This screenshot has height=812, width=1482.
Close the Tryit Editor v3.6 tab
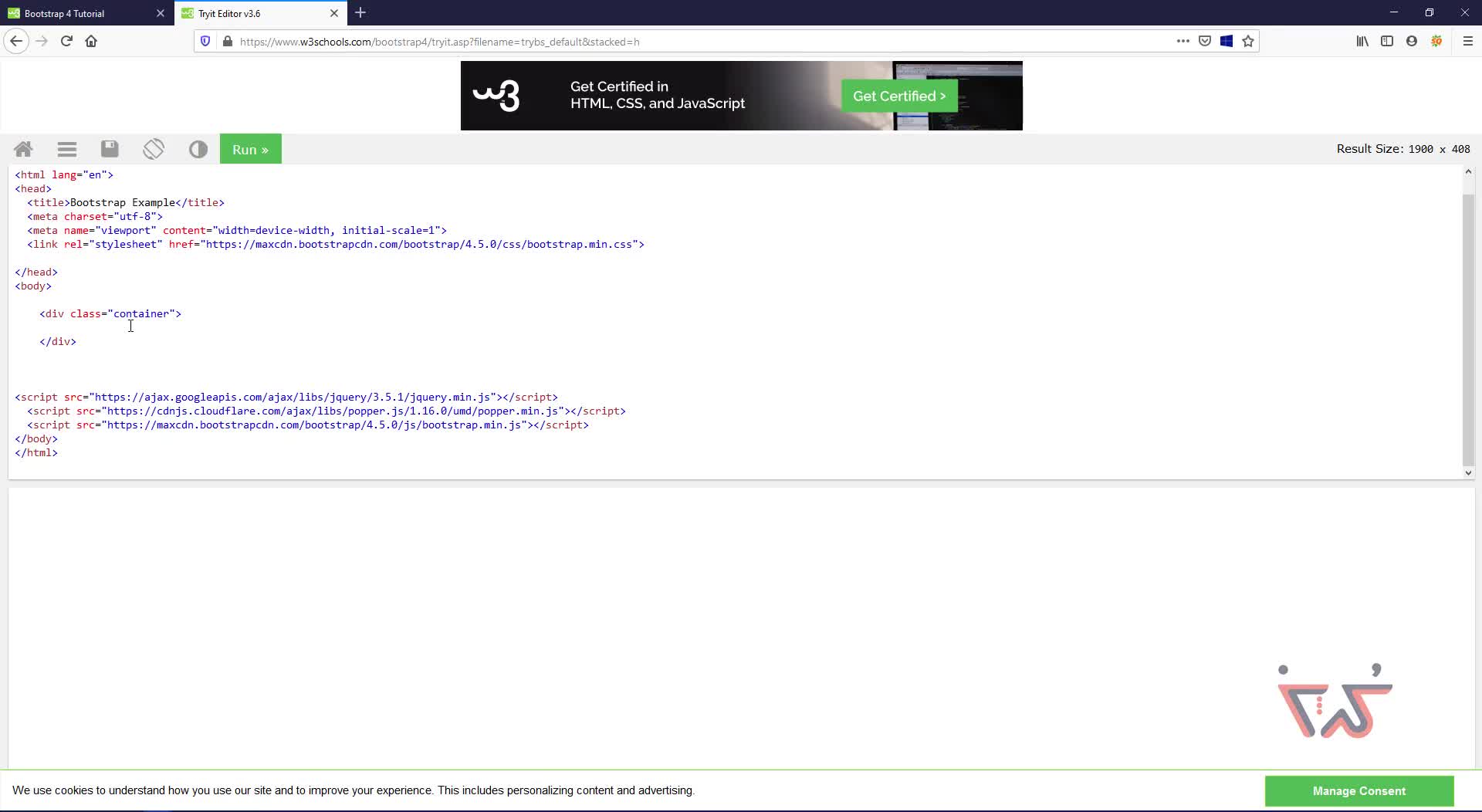click(x=334, y=13)
